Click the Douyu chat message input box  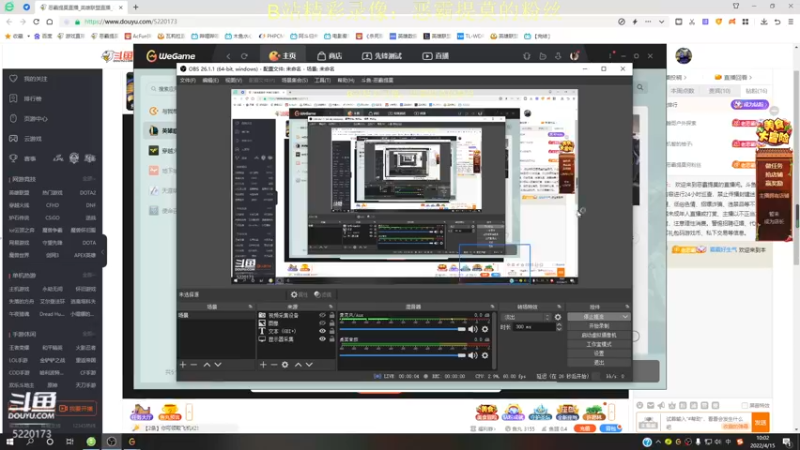(707, 422)
